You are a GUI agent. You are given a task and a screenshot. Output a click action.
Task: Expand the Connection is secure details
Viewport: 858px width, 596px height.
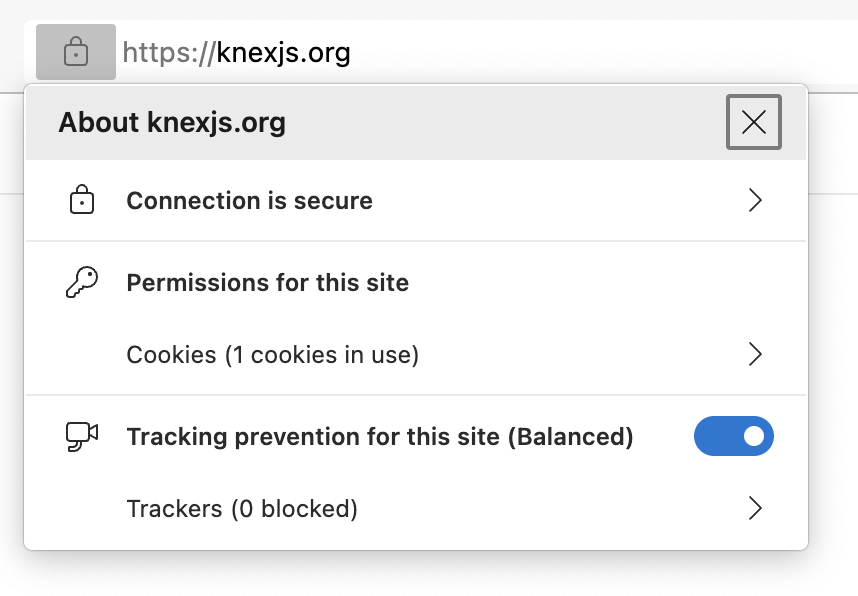pyautogui.click(x=756, y=199)
